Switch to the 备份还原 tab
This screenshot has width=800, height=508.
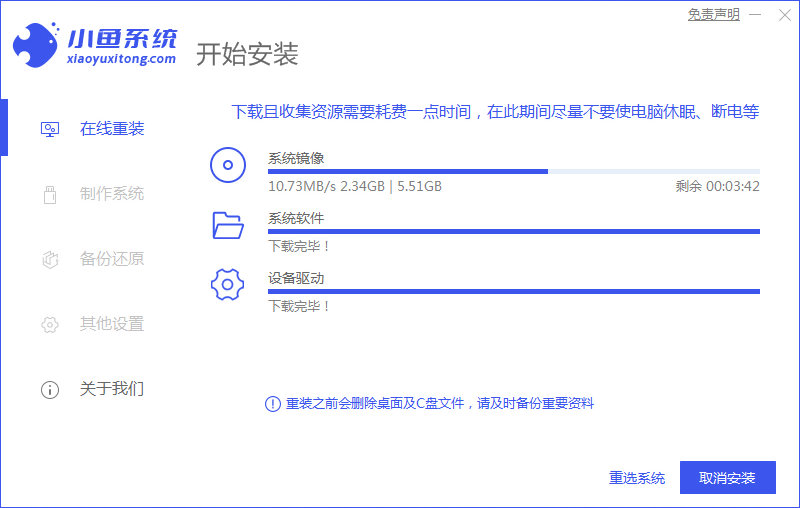pyautogui.click(x=112, y=259)
